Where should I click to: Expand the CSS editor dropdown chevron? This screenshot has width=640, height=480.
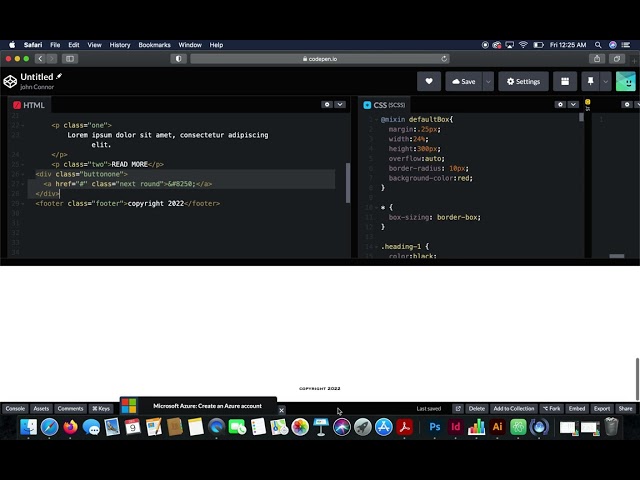coord(573,104)
